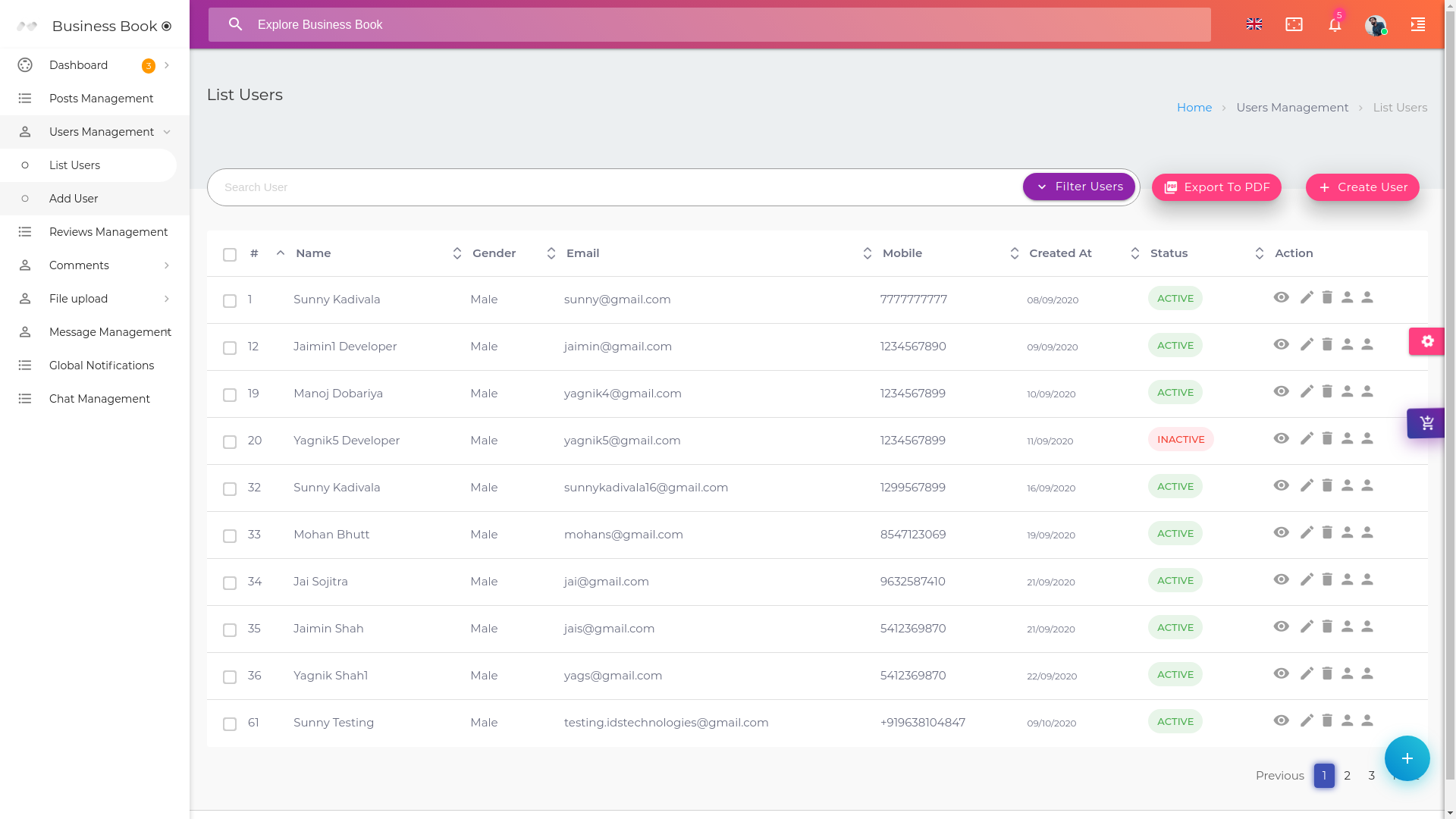Click the cart icon on right sidebar
Screen dimensions: 1456x819
tap(1427, 423)
